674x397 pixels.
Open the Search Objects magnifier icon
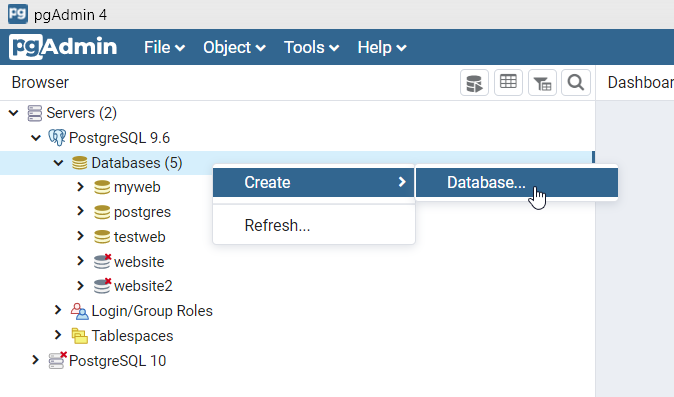[x=576, y=82]
